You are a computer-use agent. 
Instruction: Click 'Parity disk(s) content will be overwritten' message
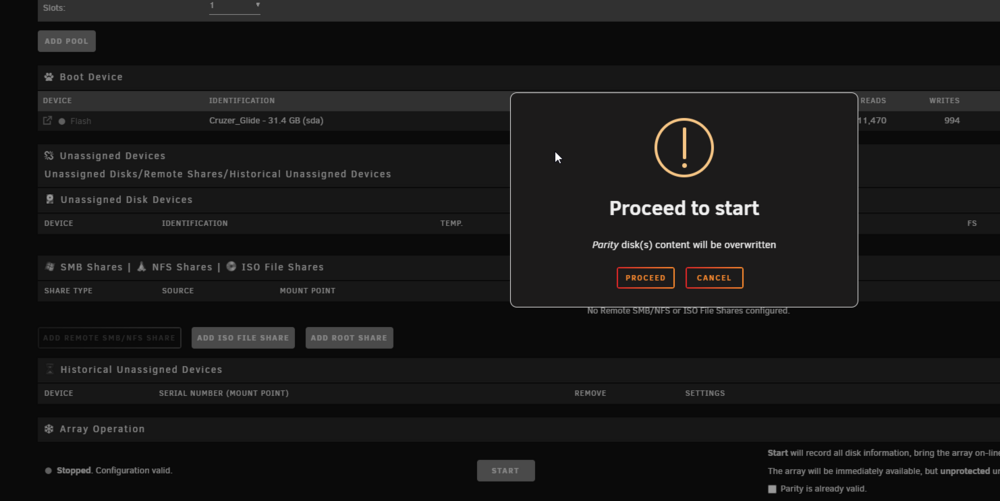click(x=684, y=245)
